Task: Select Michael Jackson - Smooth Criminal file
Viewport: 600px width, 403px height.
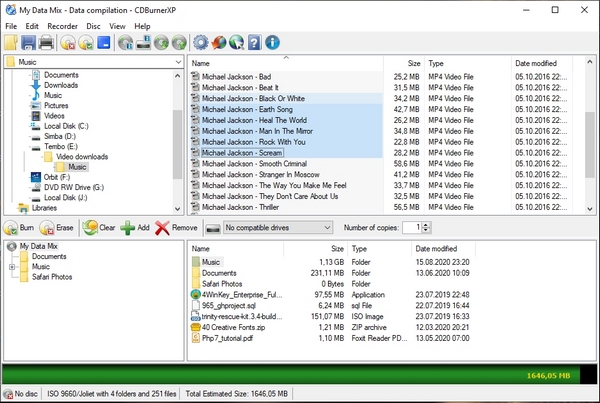Action: (254, 164)
